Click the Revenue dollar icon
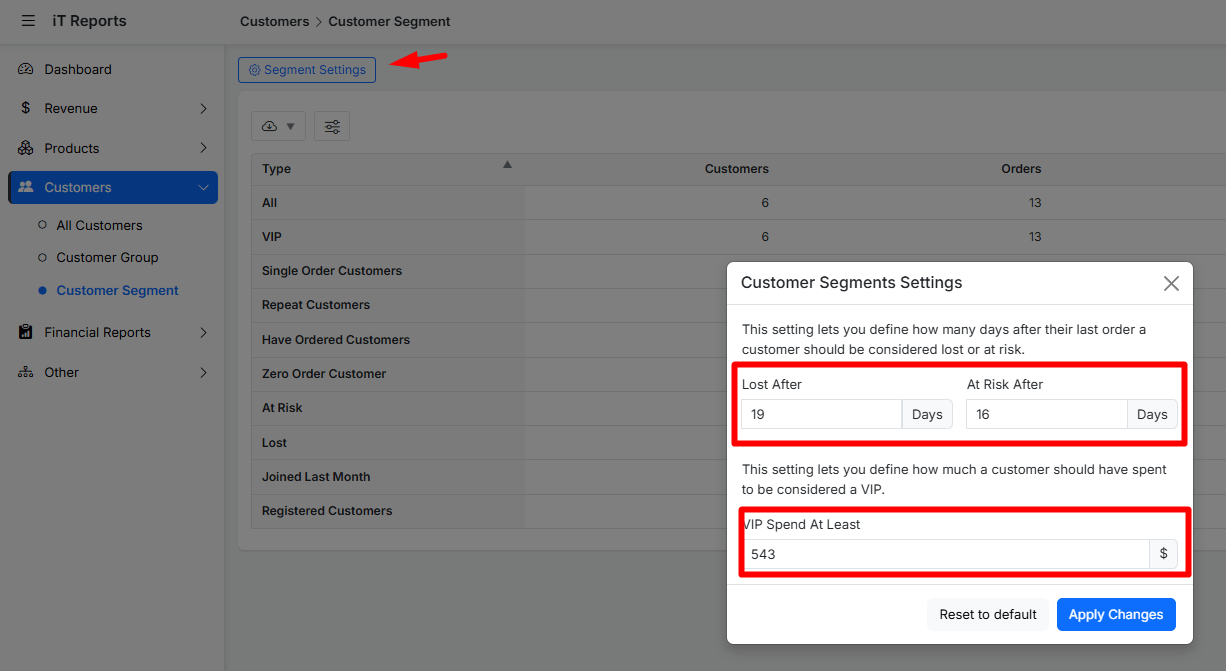The image size is (1226, 671). pos(26,108)
